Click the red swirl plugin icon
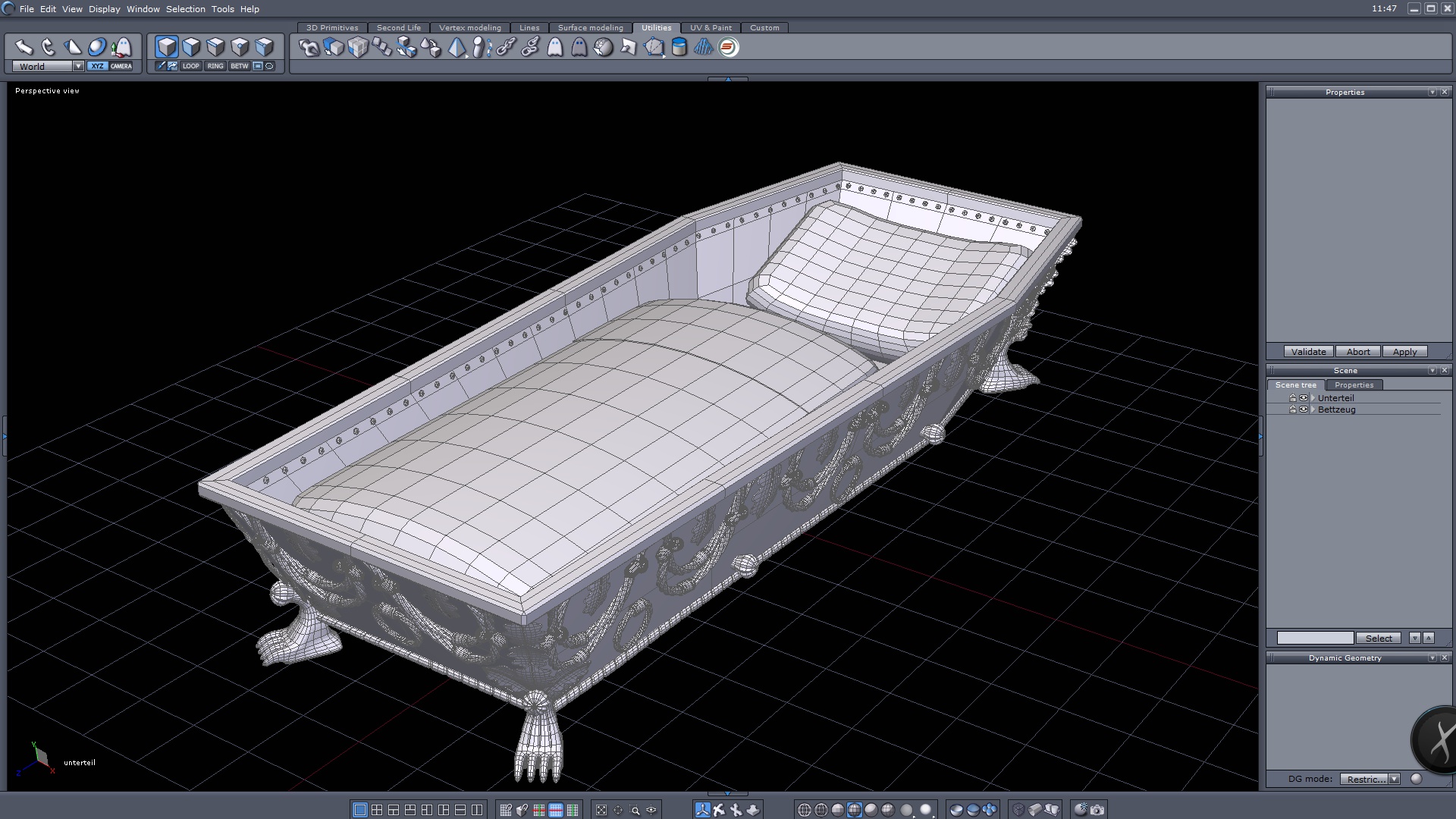 [x=728, y=47]
